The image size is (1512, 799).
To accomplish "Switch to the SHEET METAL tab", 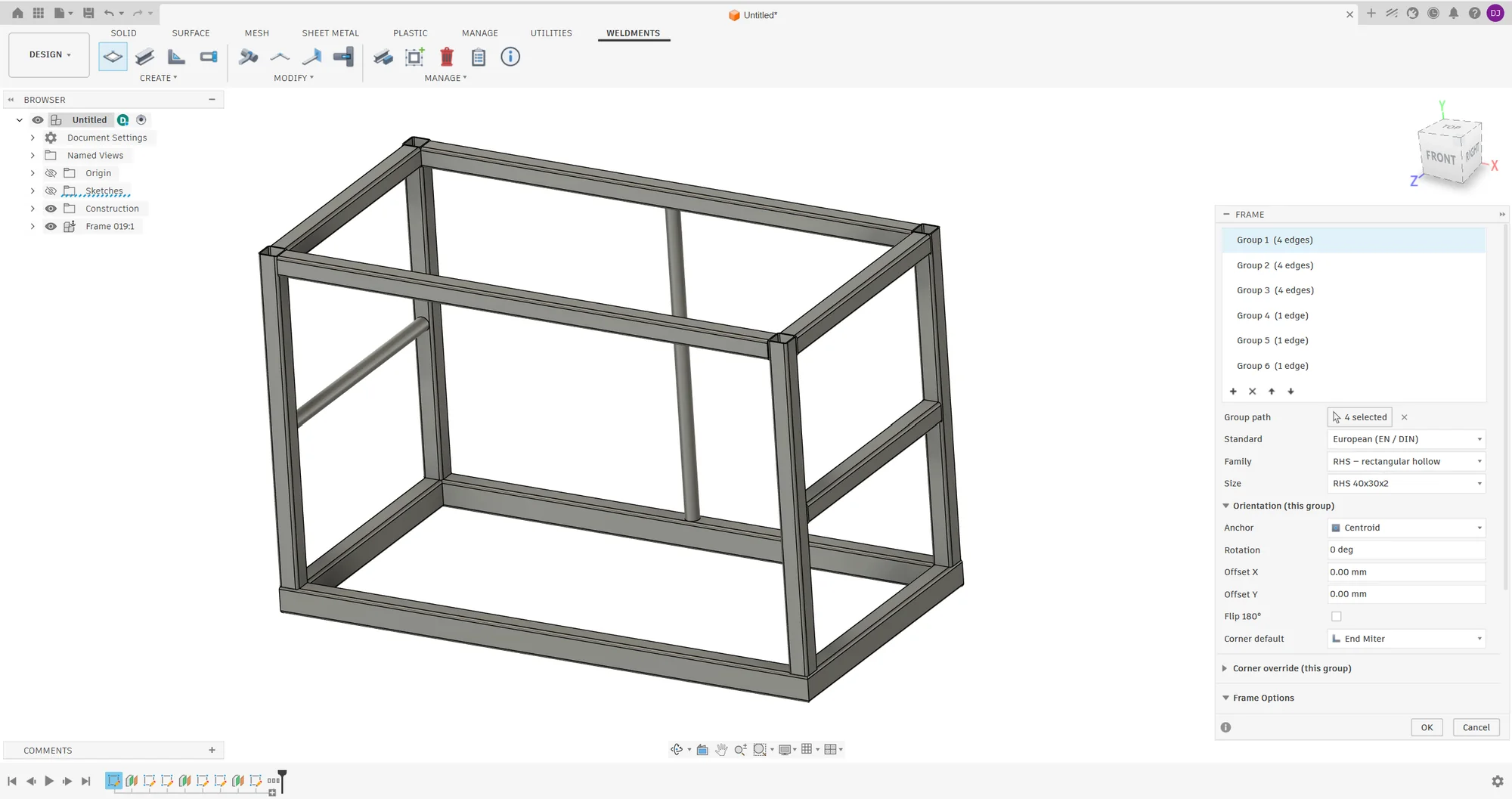I will click(x=330, y=33).
